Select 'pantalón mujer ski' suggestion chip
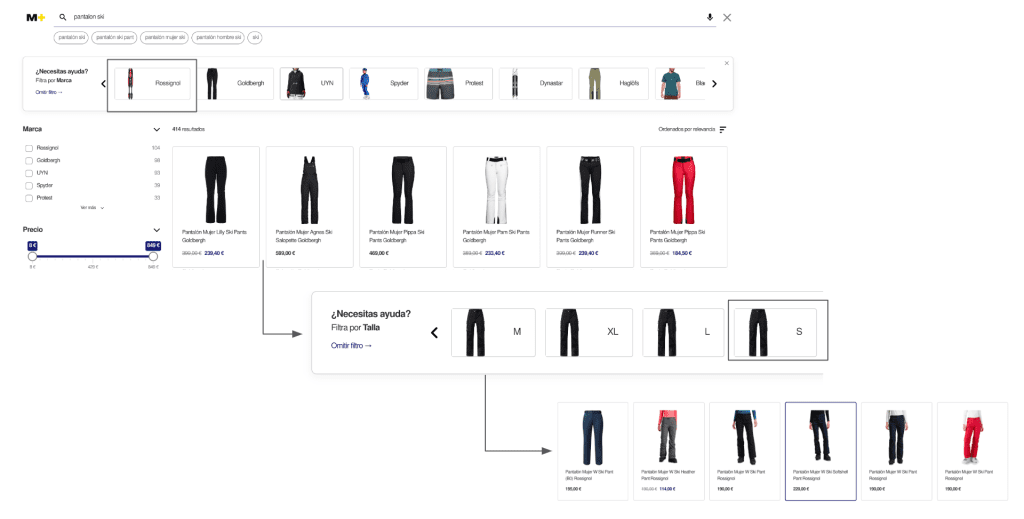This screenshot has width=1024, height=519. pos(165,37)
